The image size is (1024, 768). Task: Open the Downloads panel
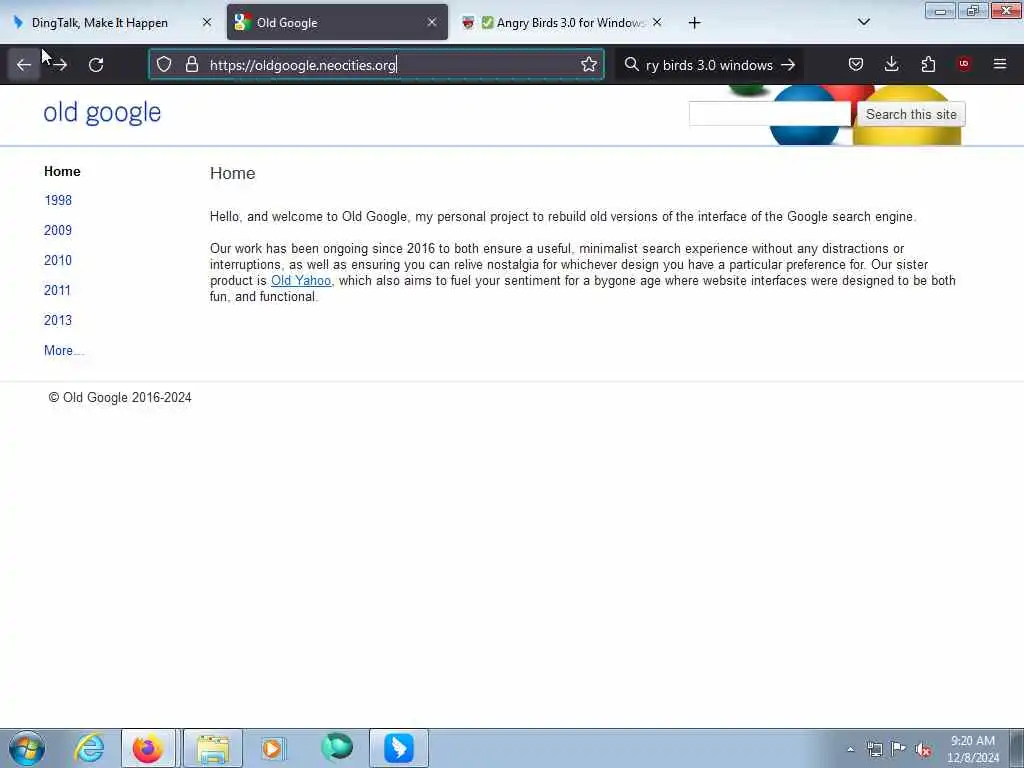(x=891, y=64)
